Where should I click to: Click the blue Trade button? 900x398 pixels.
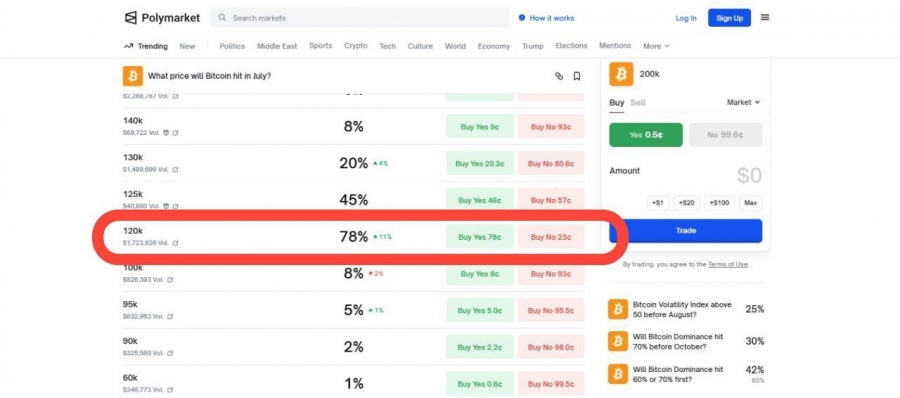coord(685,231)
